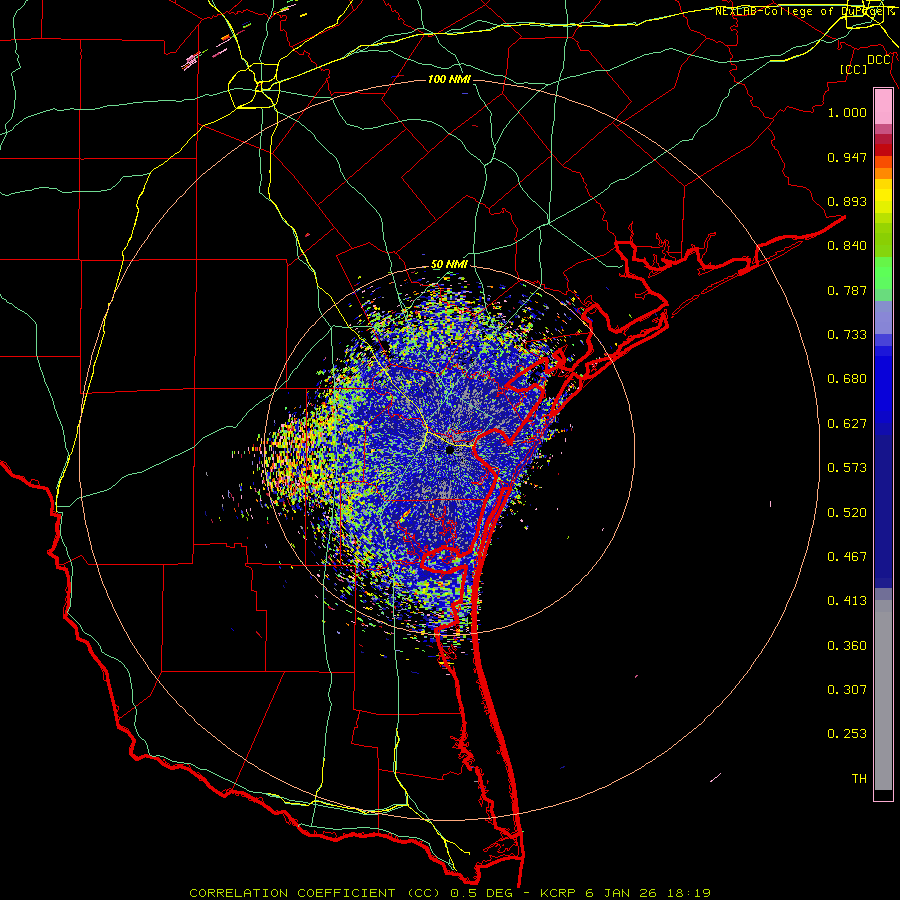Click the gray low-value segment of the color bar
The width and height of the screenshot is (900, 900).
(883, 695)
